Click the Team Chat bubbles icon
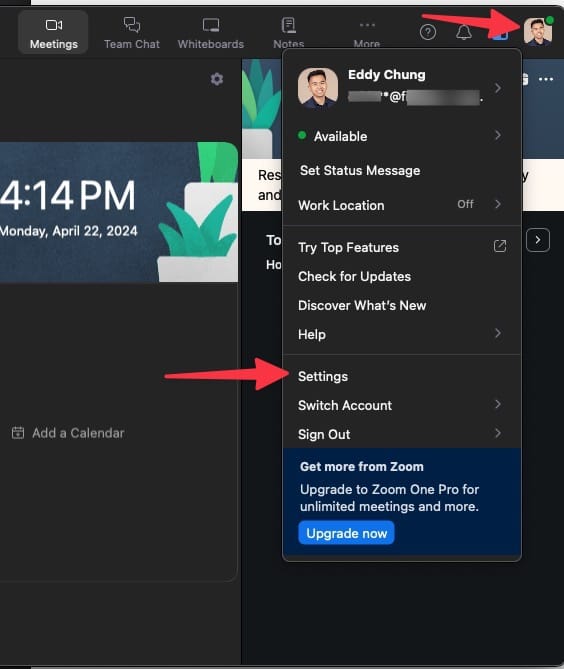The image size is (564, 669). [x=132, y=25]
